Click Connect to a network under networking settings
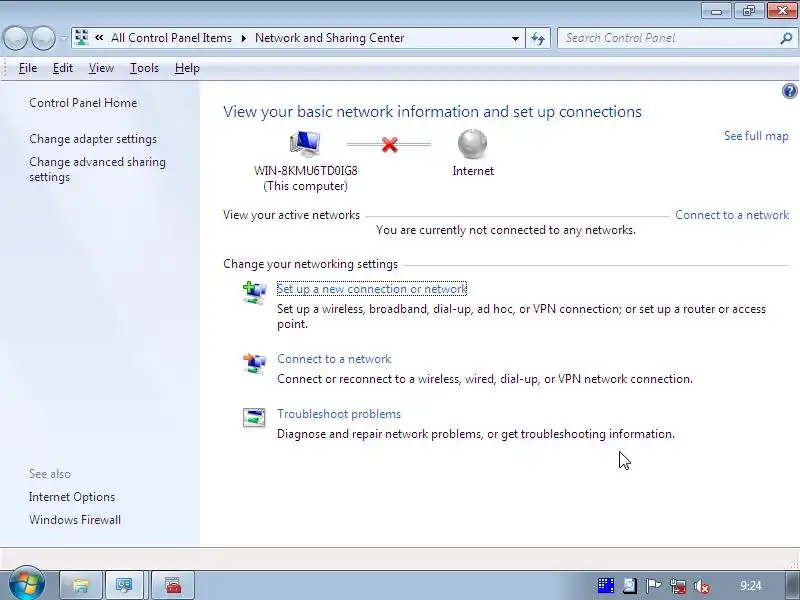 pos(334,359)
